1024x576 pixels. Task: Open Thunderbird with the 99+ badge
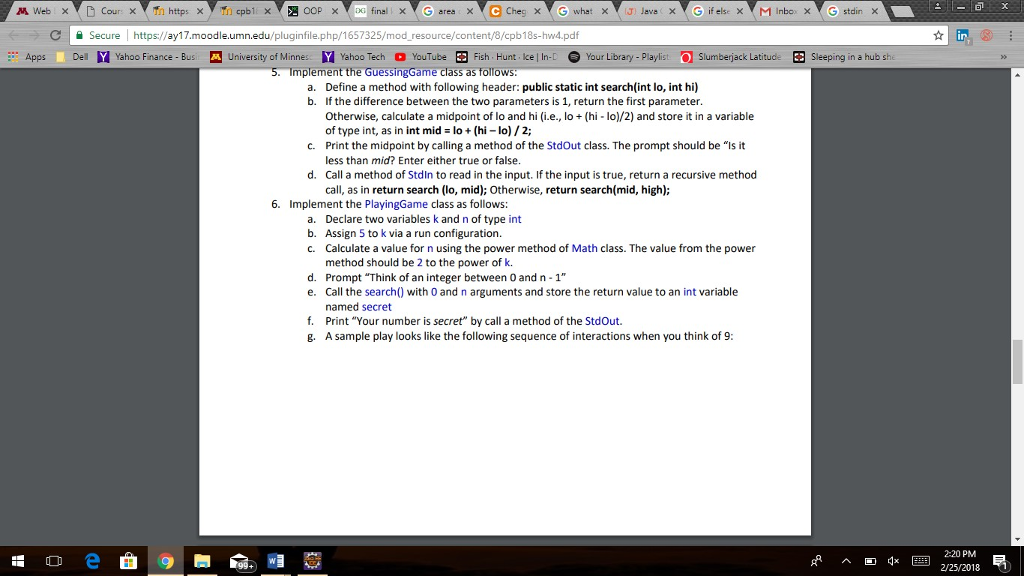coord(240,560)
